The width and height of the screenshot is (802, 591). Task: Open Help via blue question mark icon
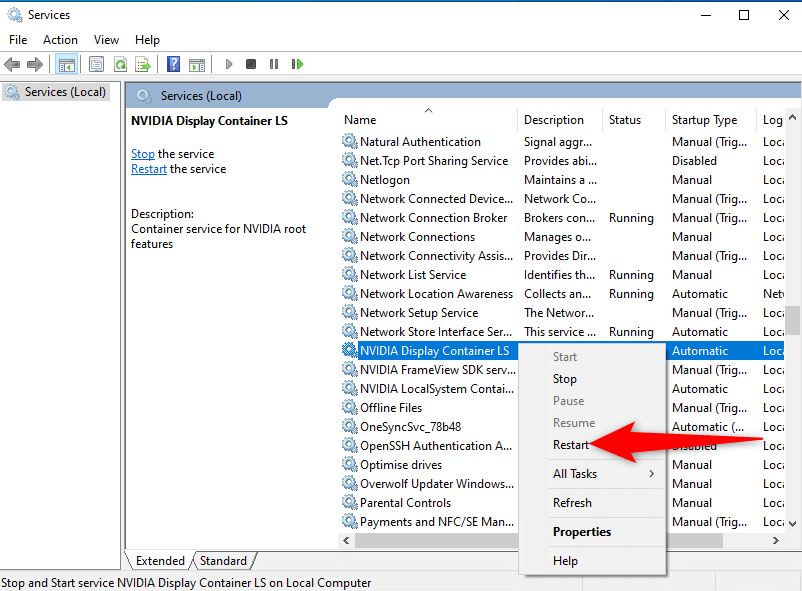173,64
